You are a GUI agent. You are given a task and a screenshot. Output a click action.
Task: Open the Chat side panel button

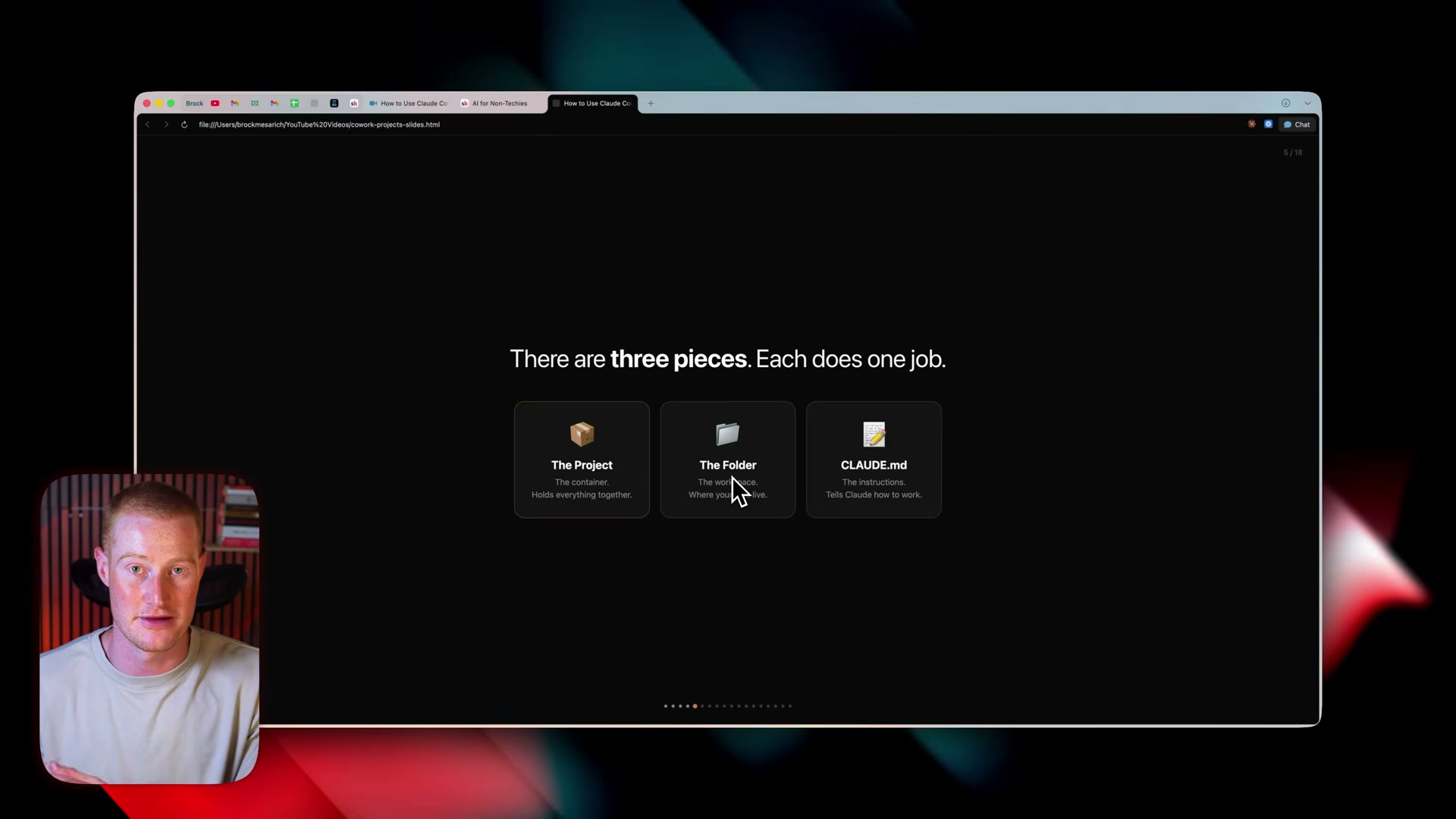(1298, 124)
